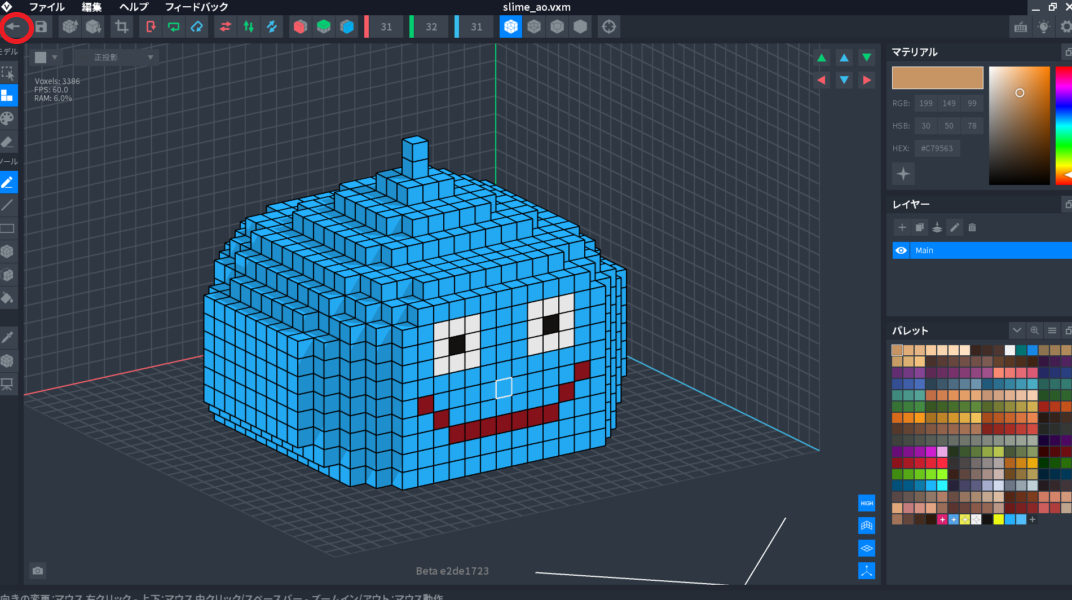Click the back arrow button

click(x=14, y=27)
